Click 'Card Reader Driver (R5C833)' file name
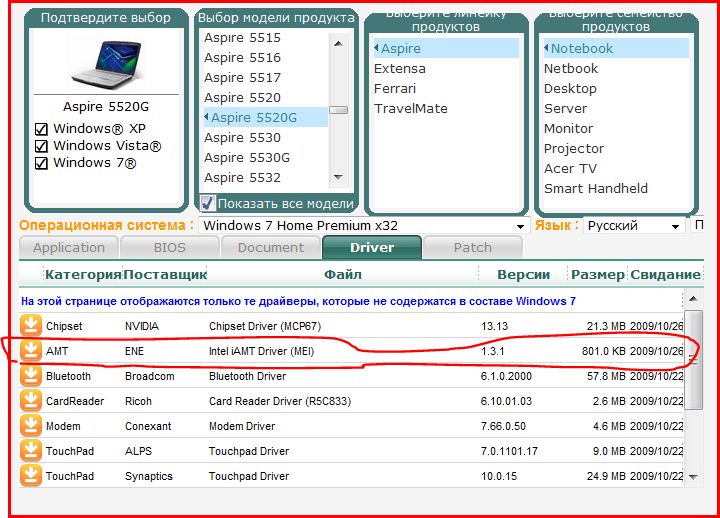 (280, 401)
